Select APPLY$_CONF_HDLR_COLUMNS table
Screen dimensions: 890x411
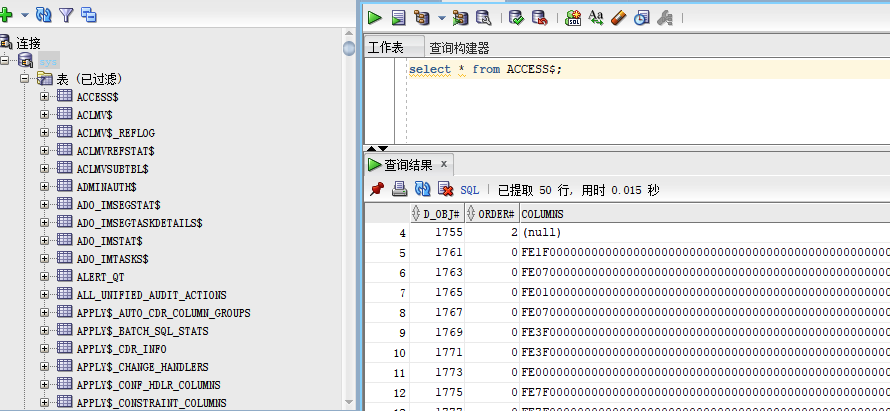click(149, 385)
